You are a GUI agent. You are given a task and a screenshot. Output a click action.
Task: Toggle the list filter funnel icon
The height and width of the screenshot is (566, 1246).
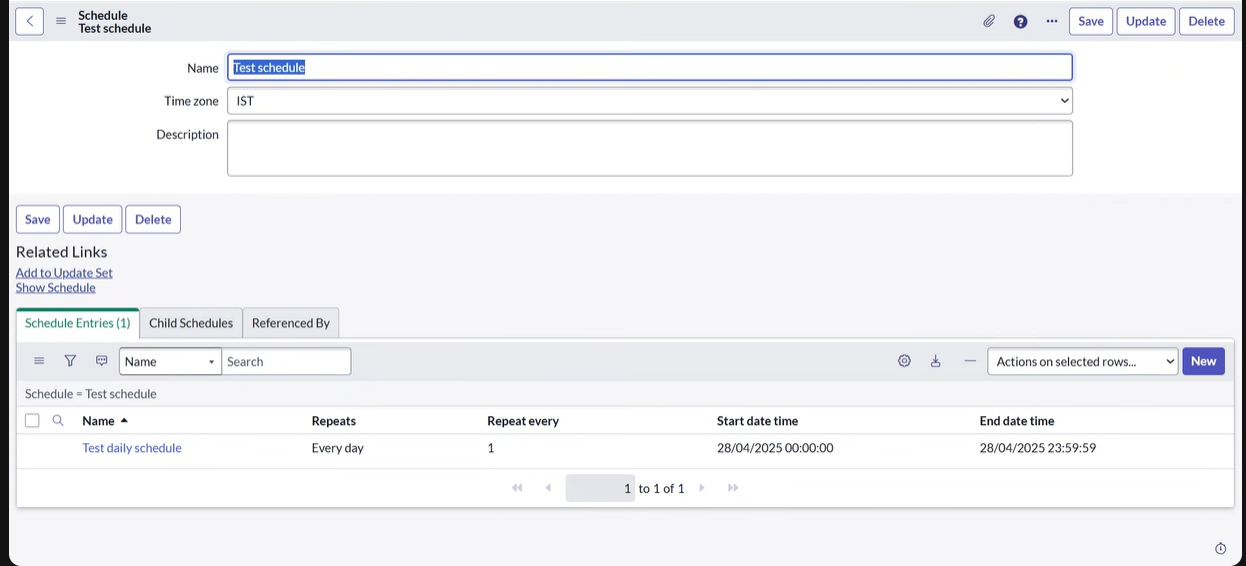(x=70, y=361)
